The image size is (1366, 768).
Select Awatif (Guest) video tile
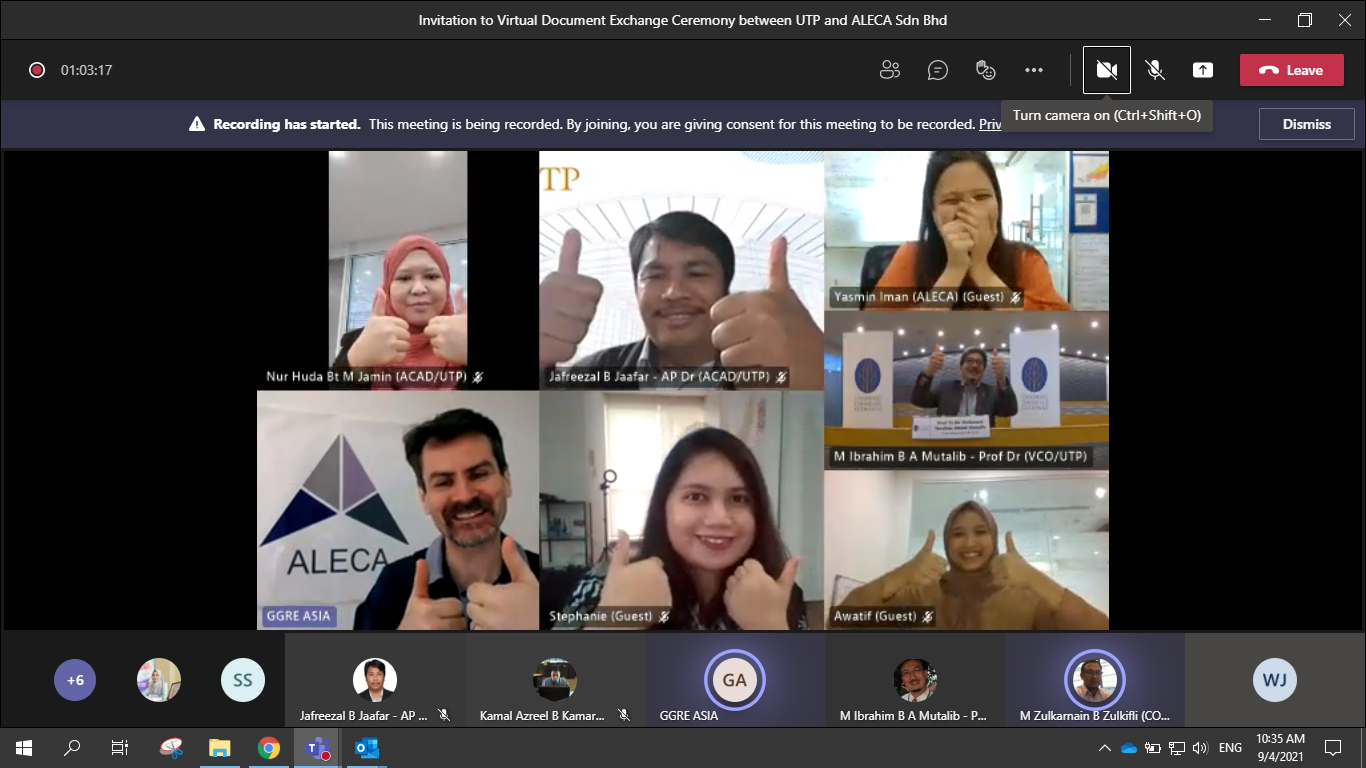click(x=967, y=550)
